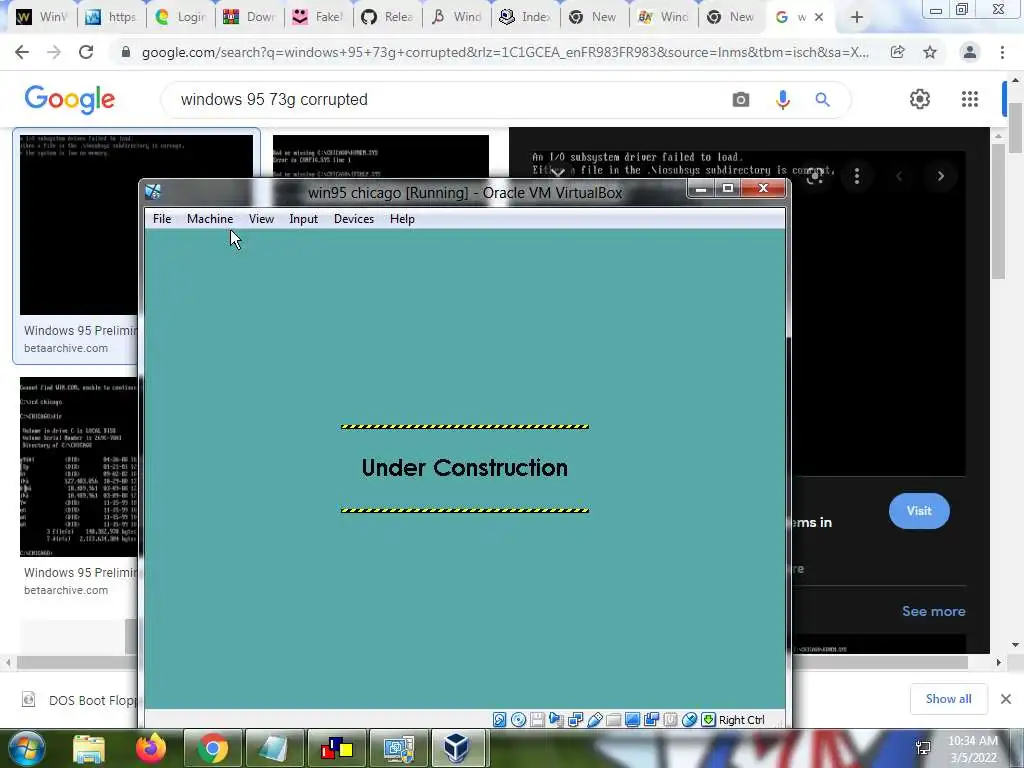Open the Google apps grid
Screen dimensions: 1024x768
pyautogui.click(x=970, y=99)
